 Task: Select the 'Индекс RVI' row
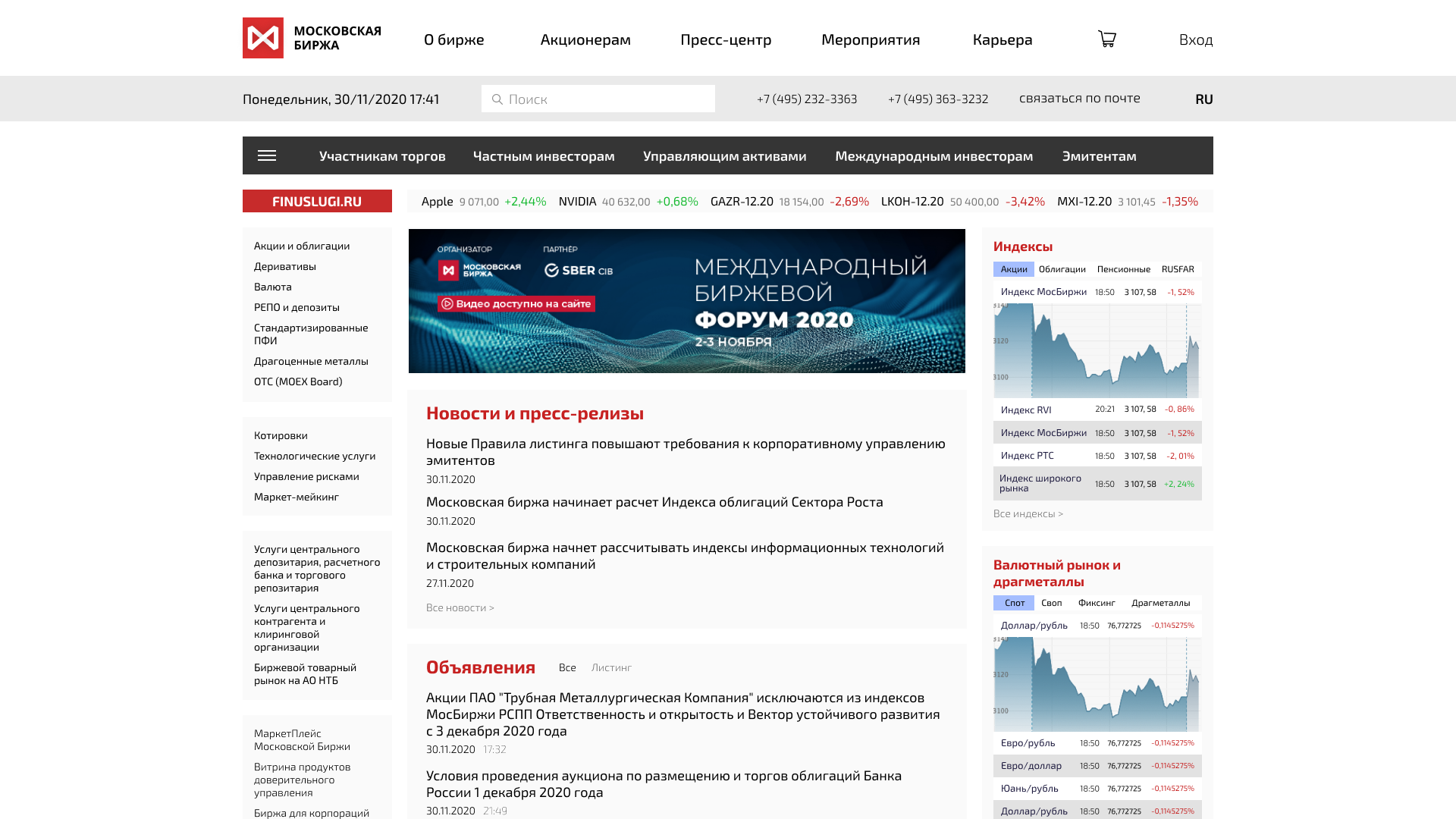point(1097,409)
